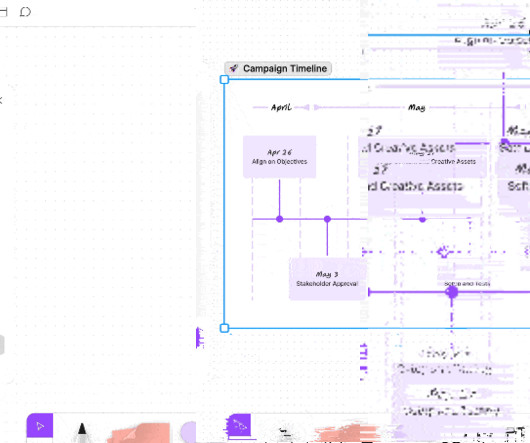Select the May 3 Stakeholder Approval card
The image size is (530, 443).
[x=327, y=279]
